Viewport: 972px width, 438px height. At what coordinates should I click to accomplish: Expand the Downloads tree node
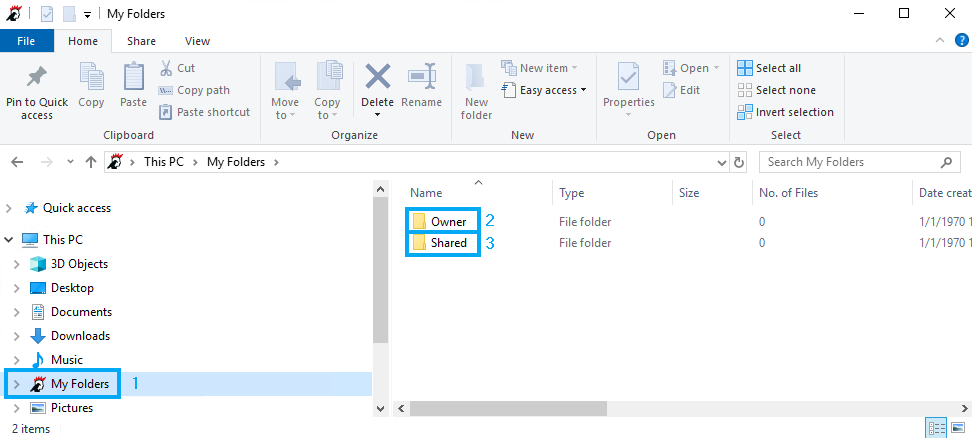click(x=17, y=336)
